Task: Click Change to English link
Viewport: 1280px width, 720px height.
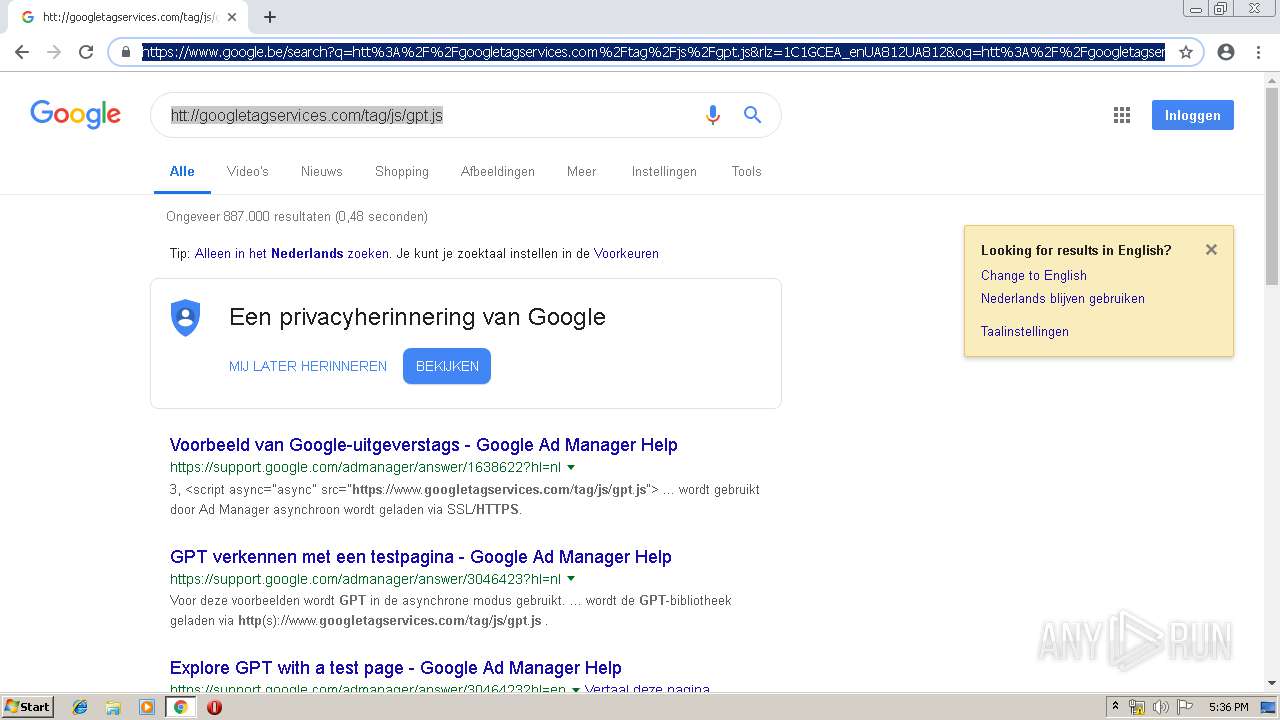Action: coord(1034,275)
